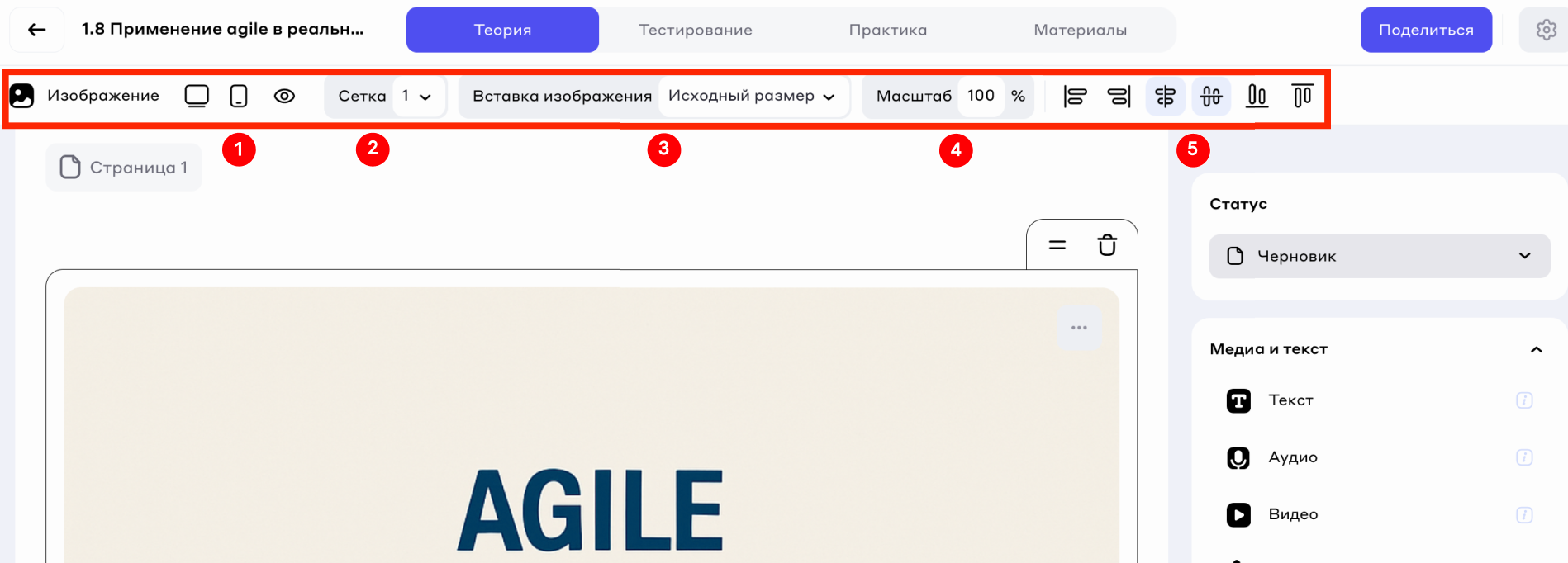
Task: Align image to bottom edge
Action: (1257, 97)
